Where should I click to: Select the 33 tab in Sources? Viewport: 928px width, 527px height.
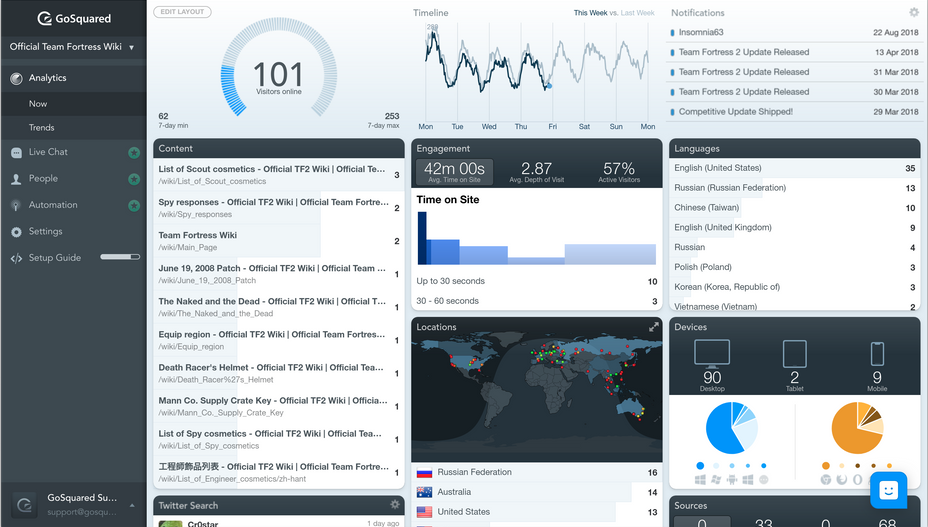[763, 522]
